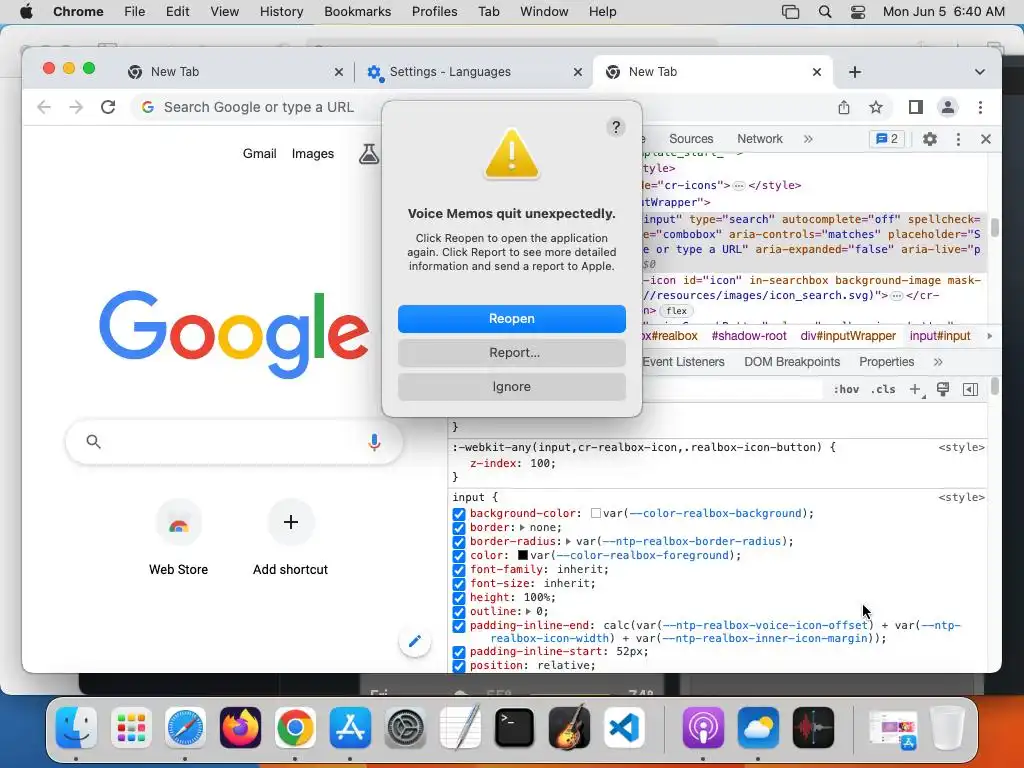Expand tab search chevron
The width and height of the screenshot is (1024, 768).
(980, 72)
